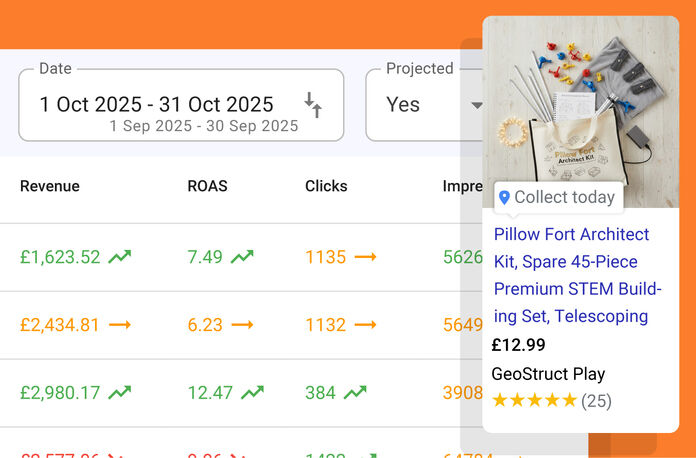696x458 pixels.
Task: Click trend icon beside 12.47 ROAS
Action: tap(252, 393)
